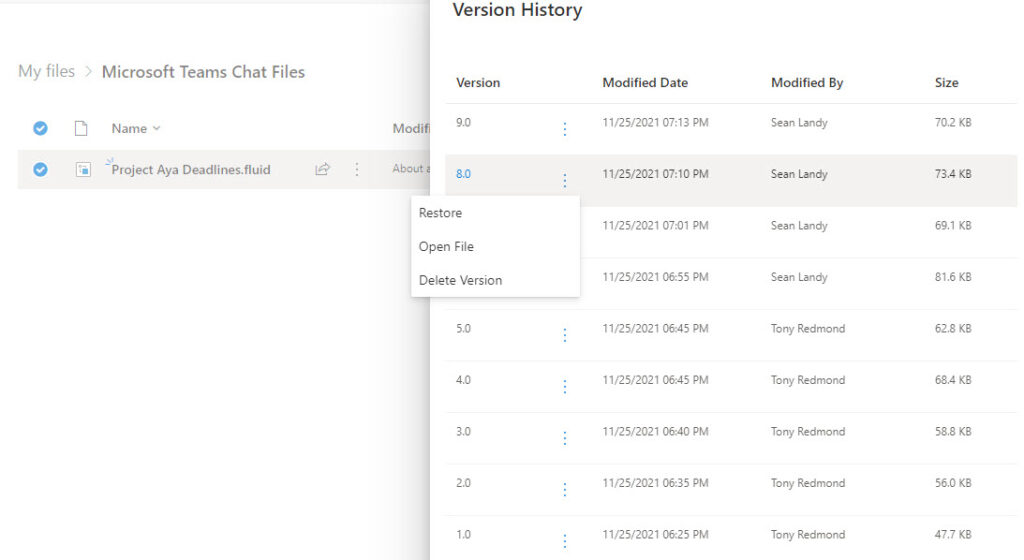Click size value 81.6 KB
Viewport: 1024px width, 560px height.
[x=953, y=277]
